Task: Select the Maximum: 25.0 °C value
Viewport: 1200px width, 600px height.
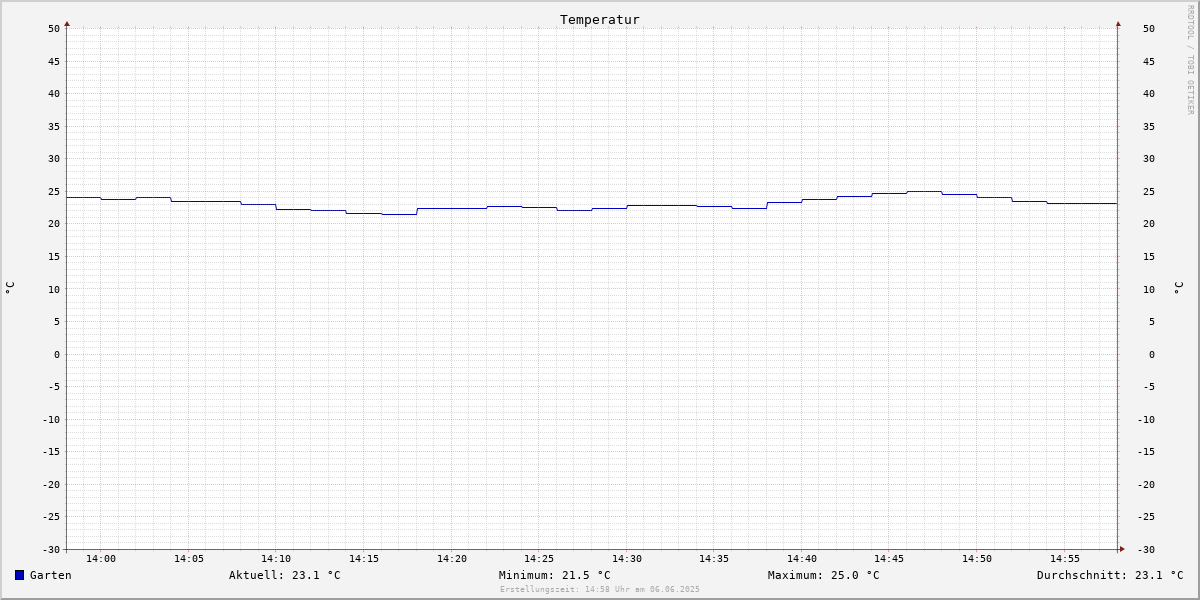Action: (x=824, y=575)
